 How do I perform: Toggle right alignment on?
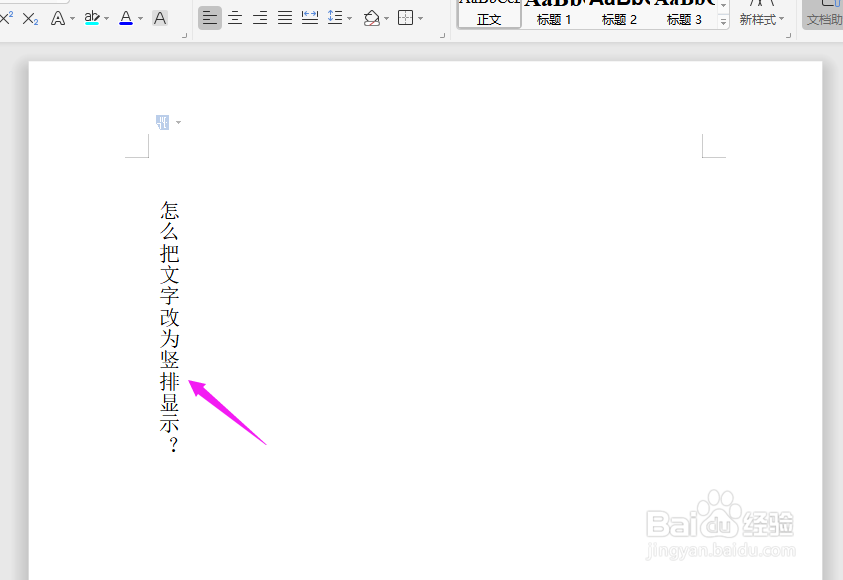click(259, 17)
